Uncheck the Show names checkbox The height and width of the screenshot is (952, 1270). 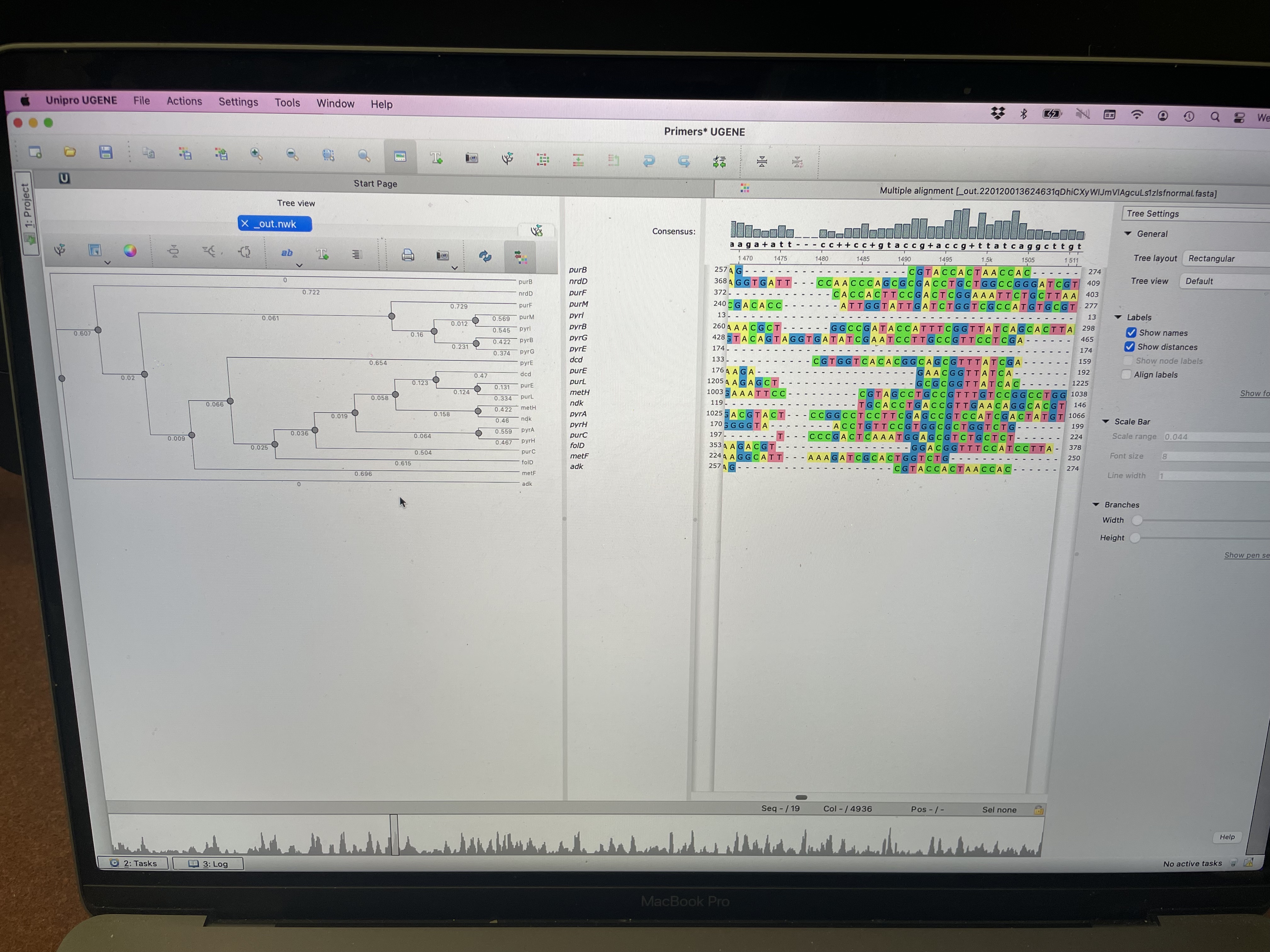click(x=1131, y=333)
